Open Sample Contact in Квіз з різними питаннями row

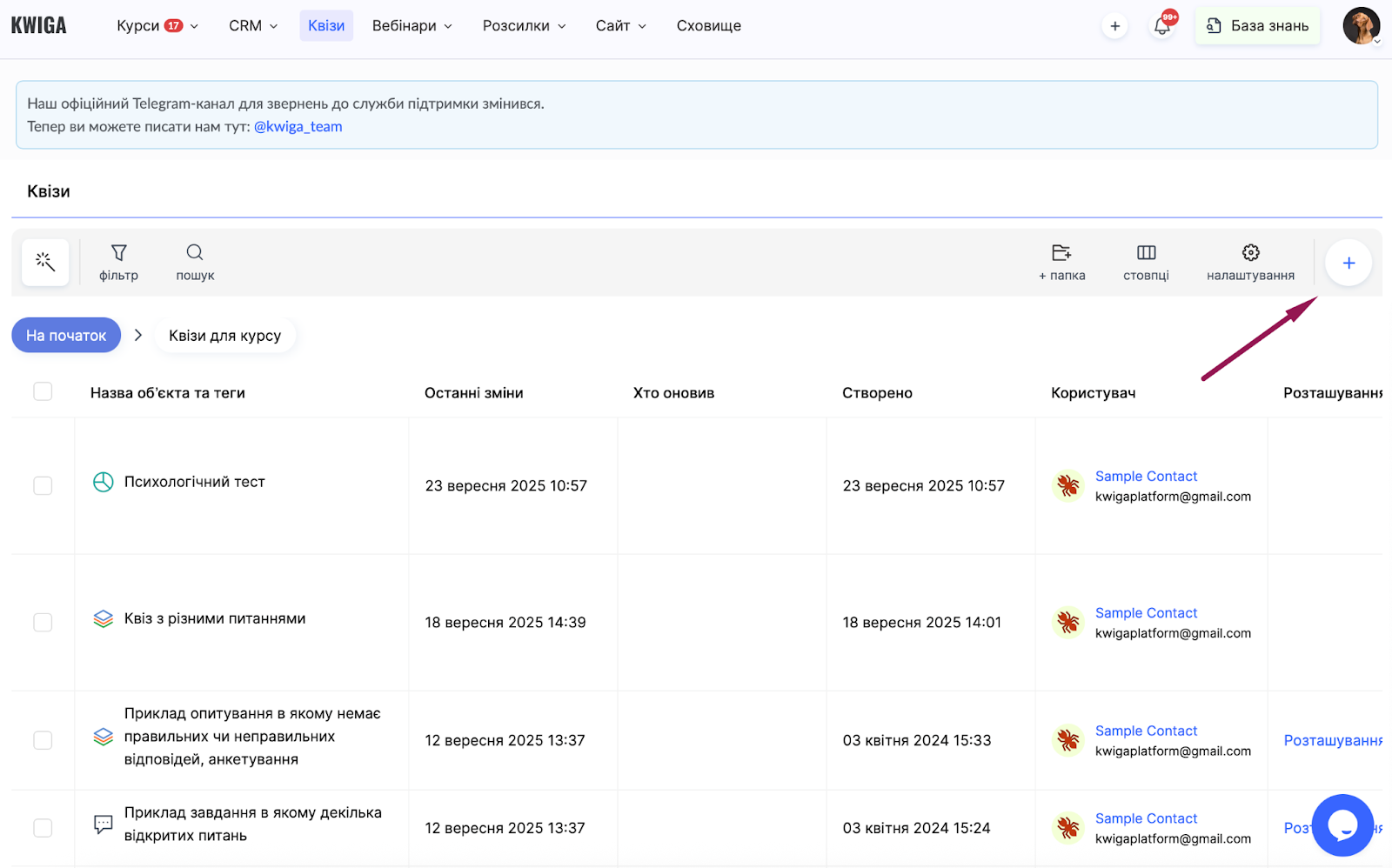click(1146, 612)
